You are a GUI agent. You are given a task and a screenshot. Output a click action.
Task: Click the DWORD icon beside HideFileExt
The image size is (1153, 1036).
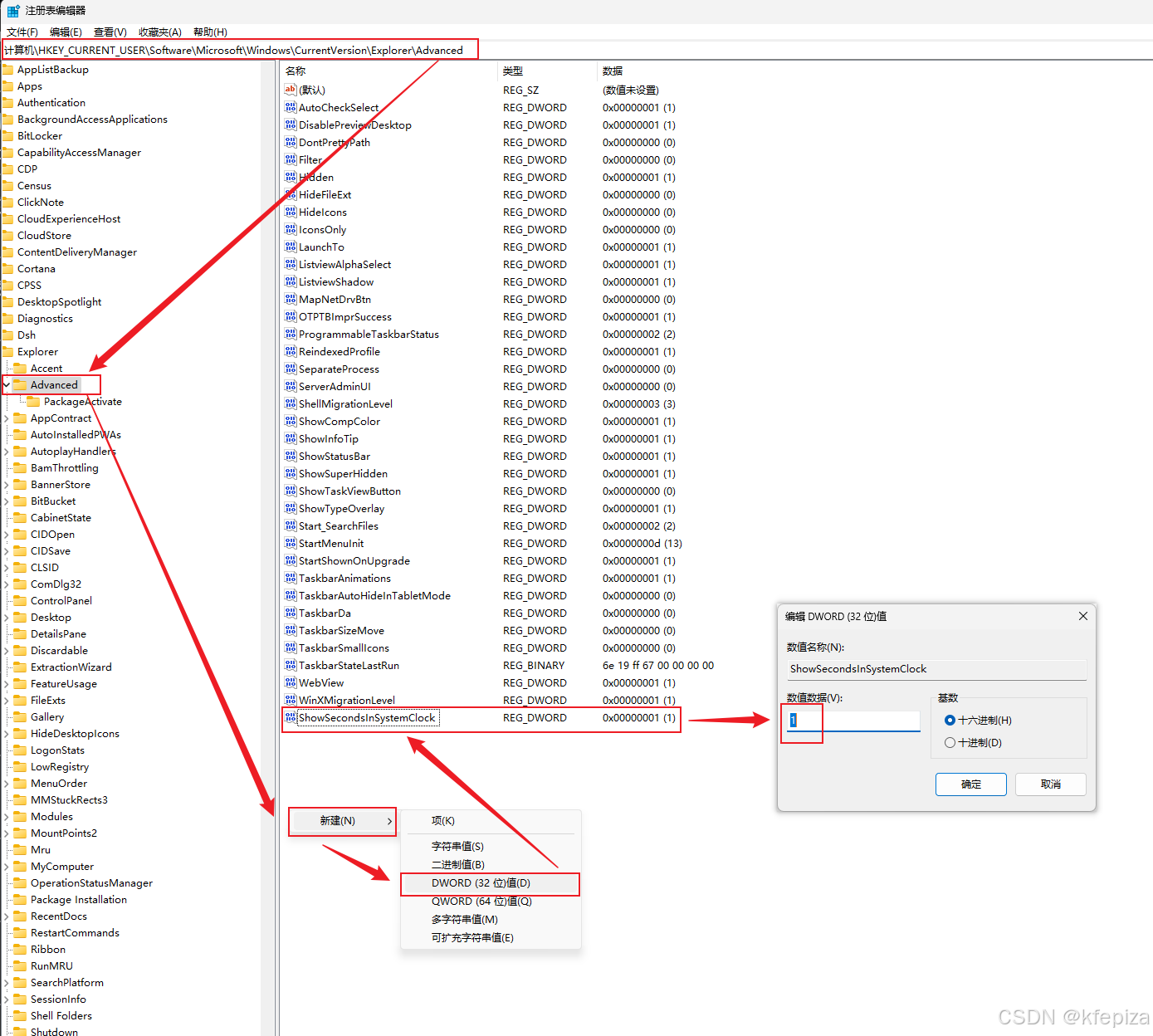tap(291, 194)
